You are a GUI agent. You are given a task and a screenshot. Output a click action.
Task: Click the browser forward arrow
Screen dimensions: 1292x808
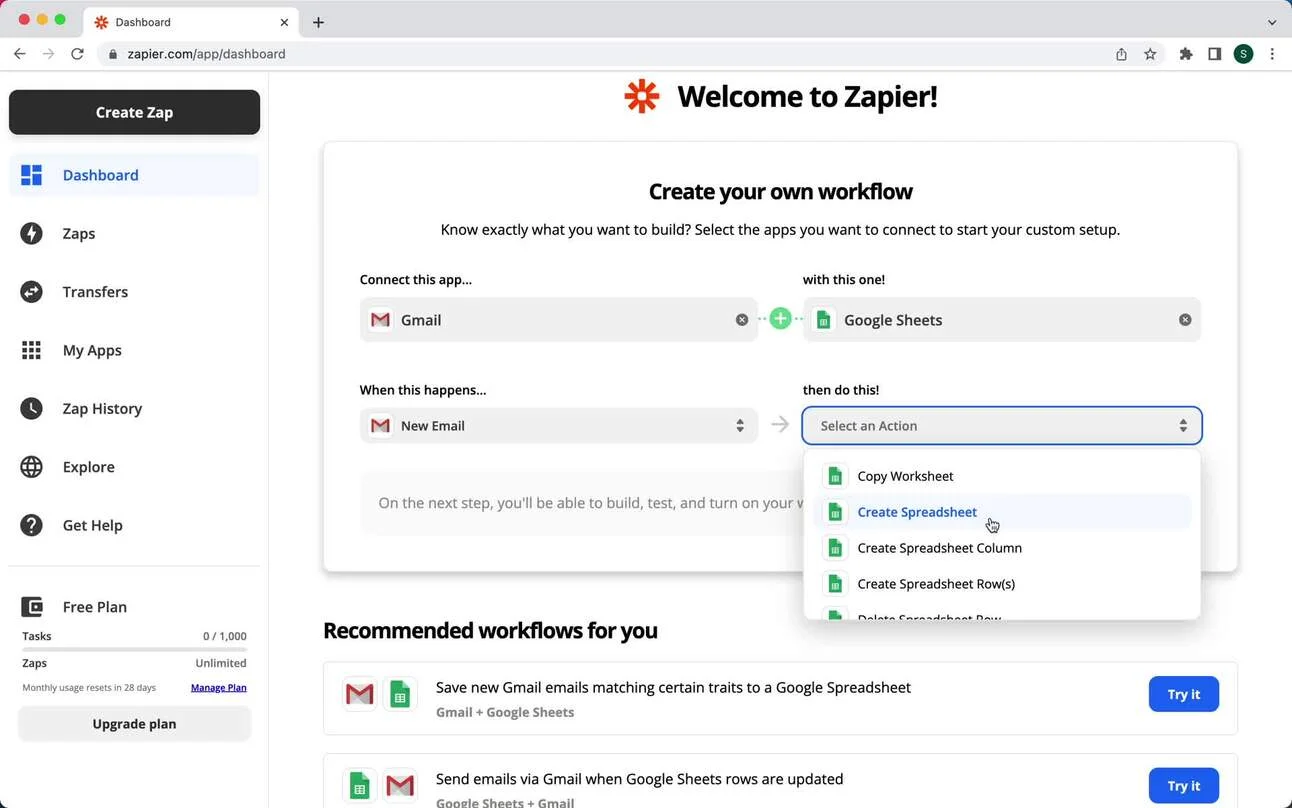point(48,54)
